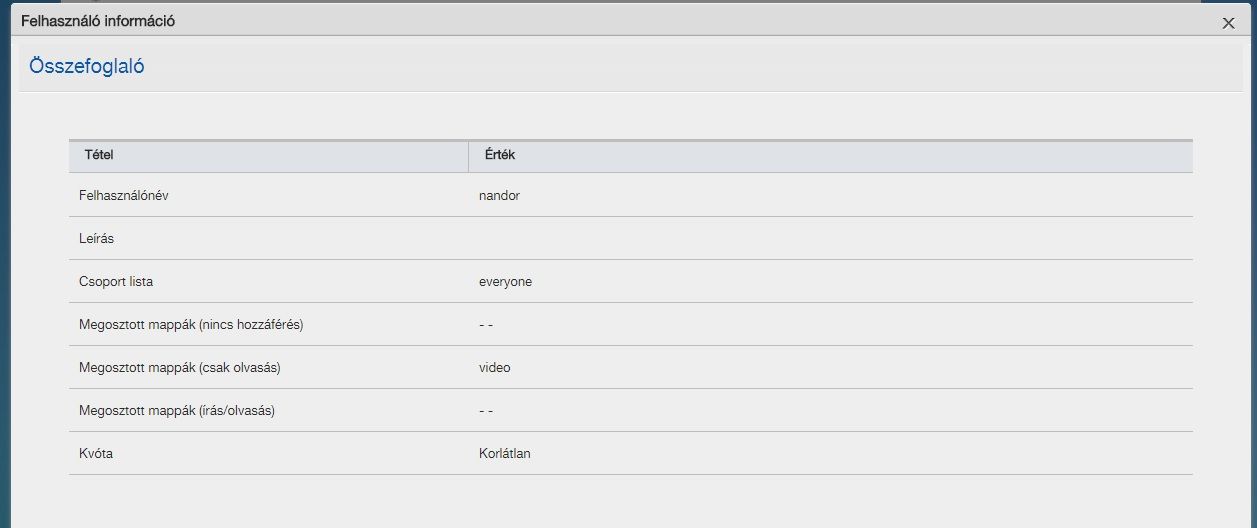Click the quota value Korlátlan
Image resolution: width=1257 pixels, height=528 pixels.
(x=505, y=454)
